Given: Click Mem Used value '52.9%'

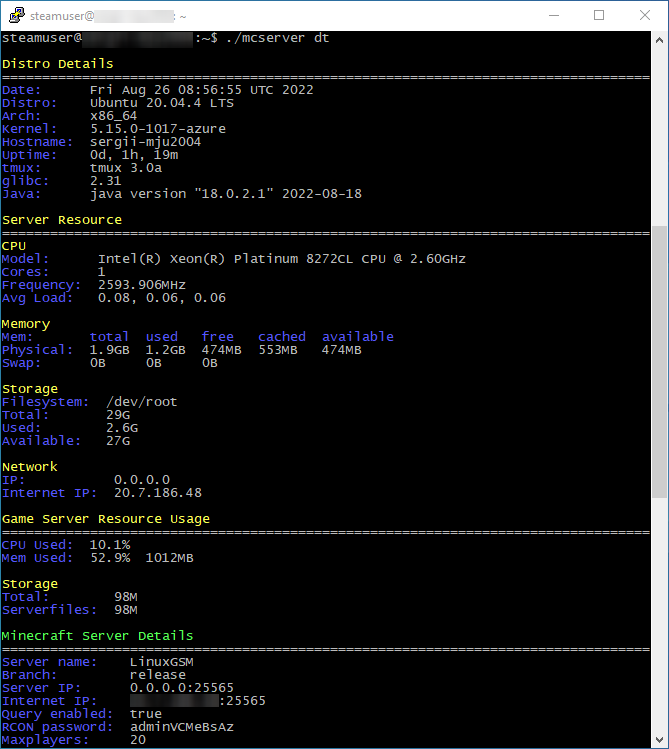Looking at the screenshot, I should click(x=110, y=557).
